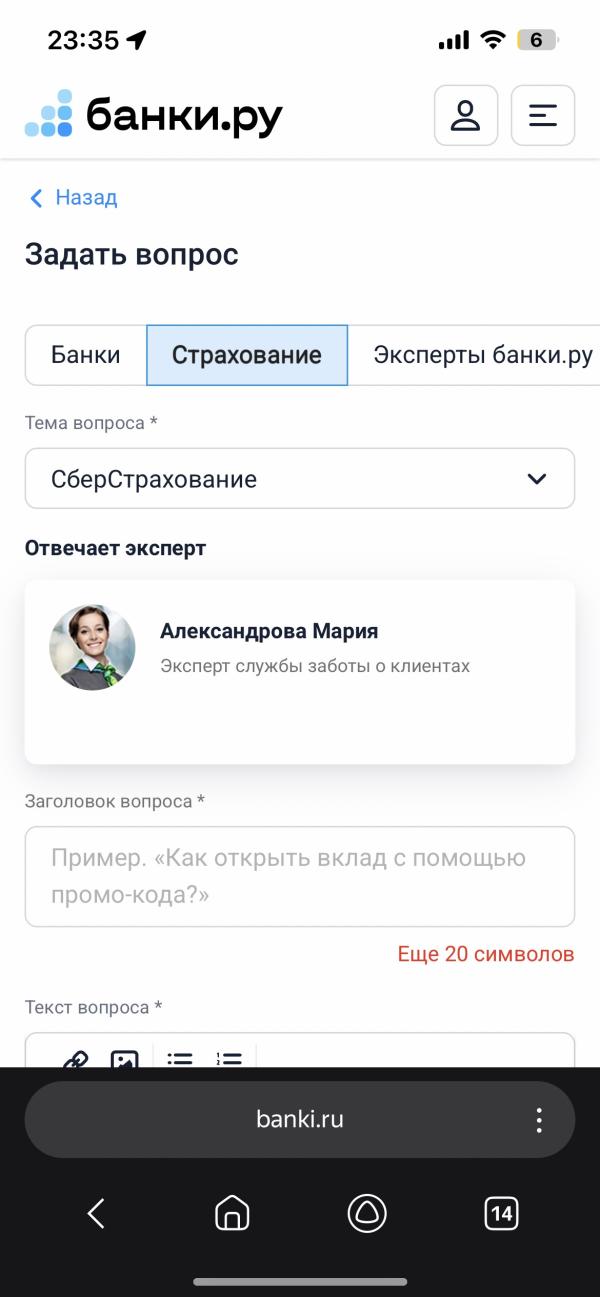Click the question title input field
Viewport: 600px width, 1297px height.
pos(300,875)
